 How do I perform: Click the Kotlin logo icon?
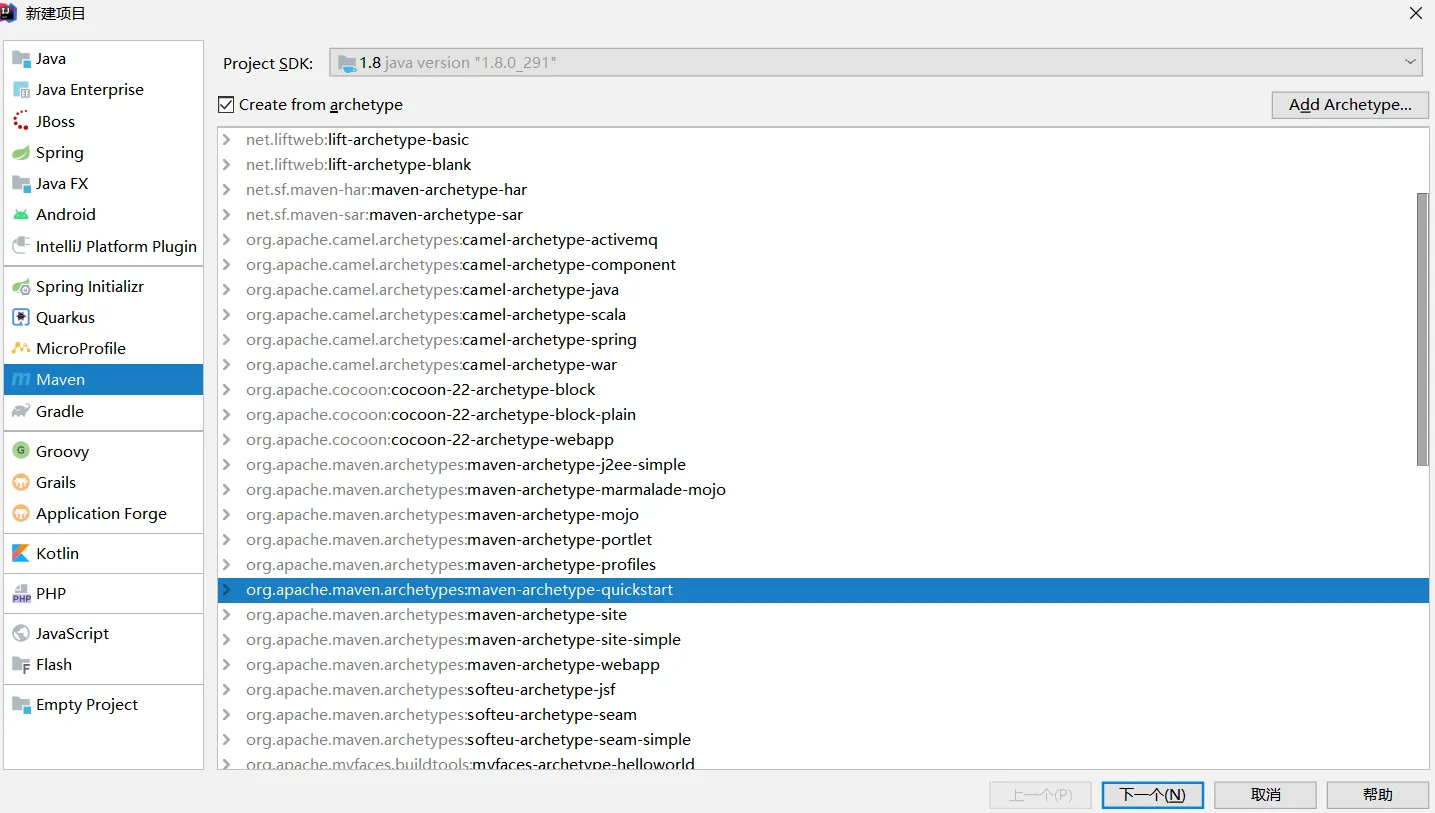(x=21, y=554)
